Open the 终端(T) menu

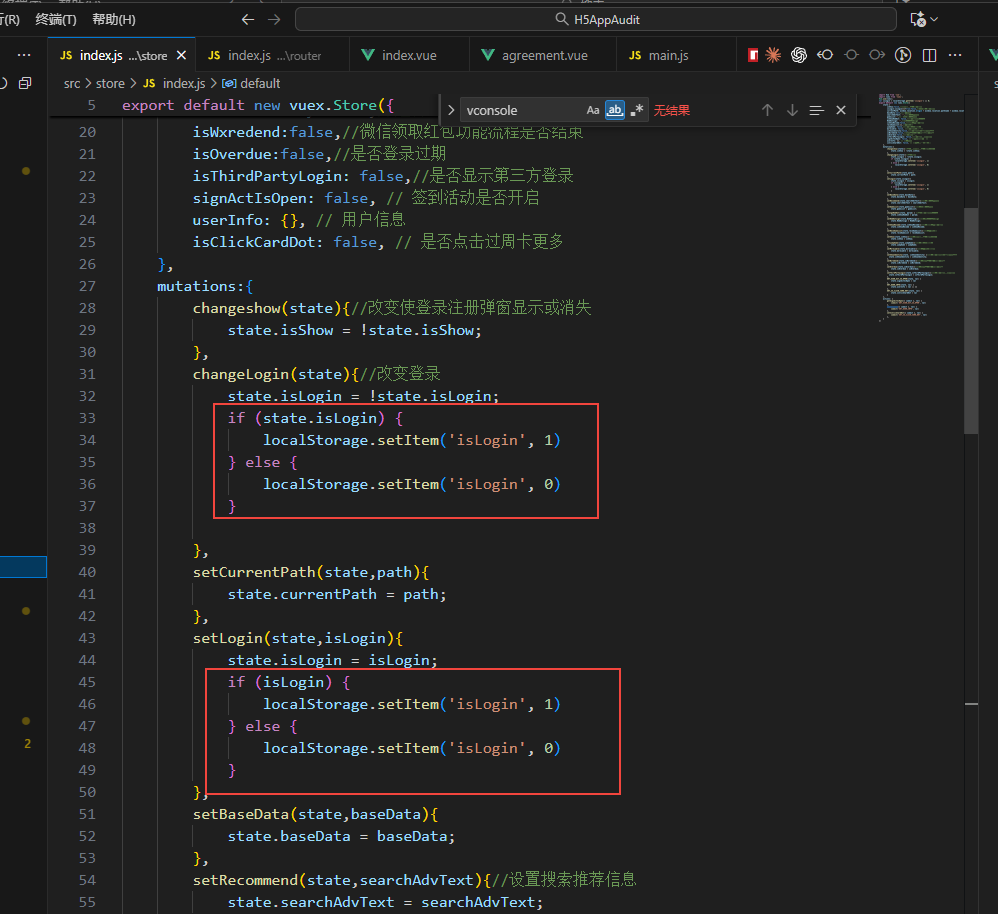click(x=56, y=19)
